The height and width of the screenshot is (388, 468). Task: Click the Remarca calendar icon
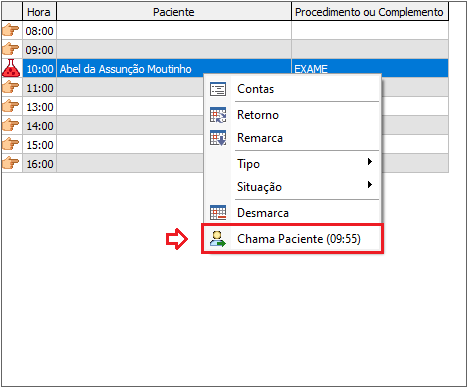[218, 138]
